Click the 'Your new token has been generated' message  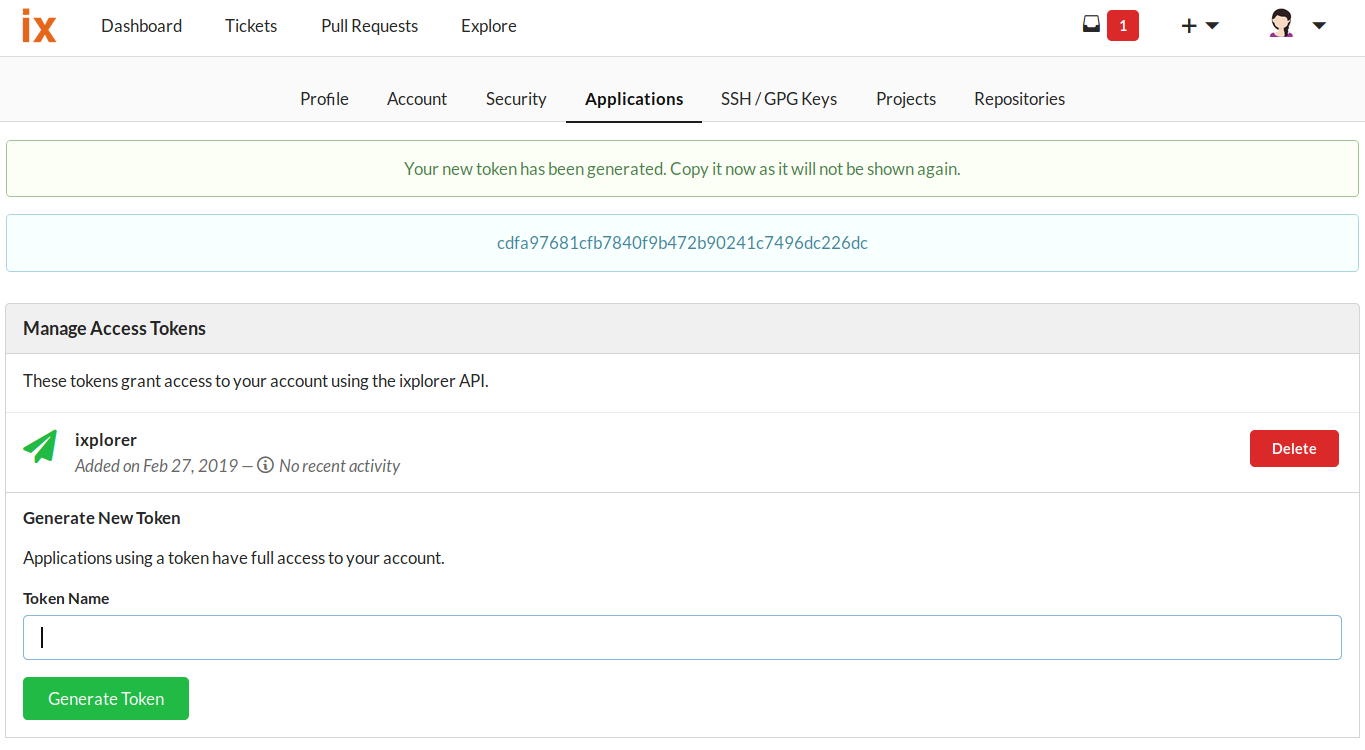682,169
